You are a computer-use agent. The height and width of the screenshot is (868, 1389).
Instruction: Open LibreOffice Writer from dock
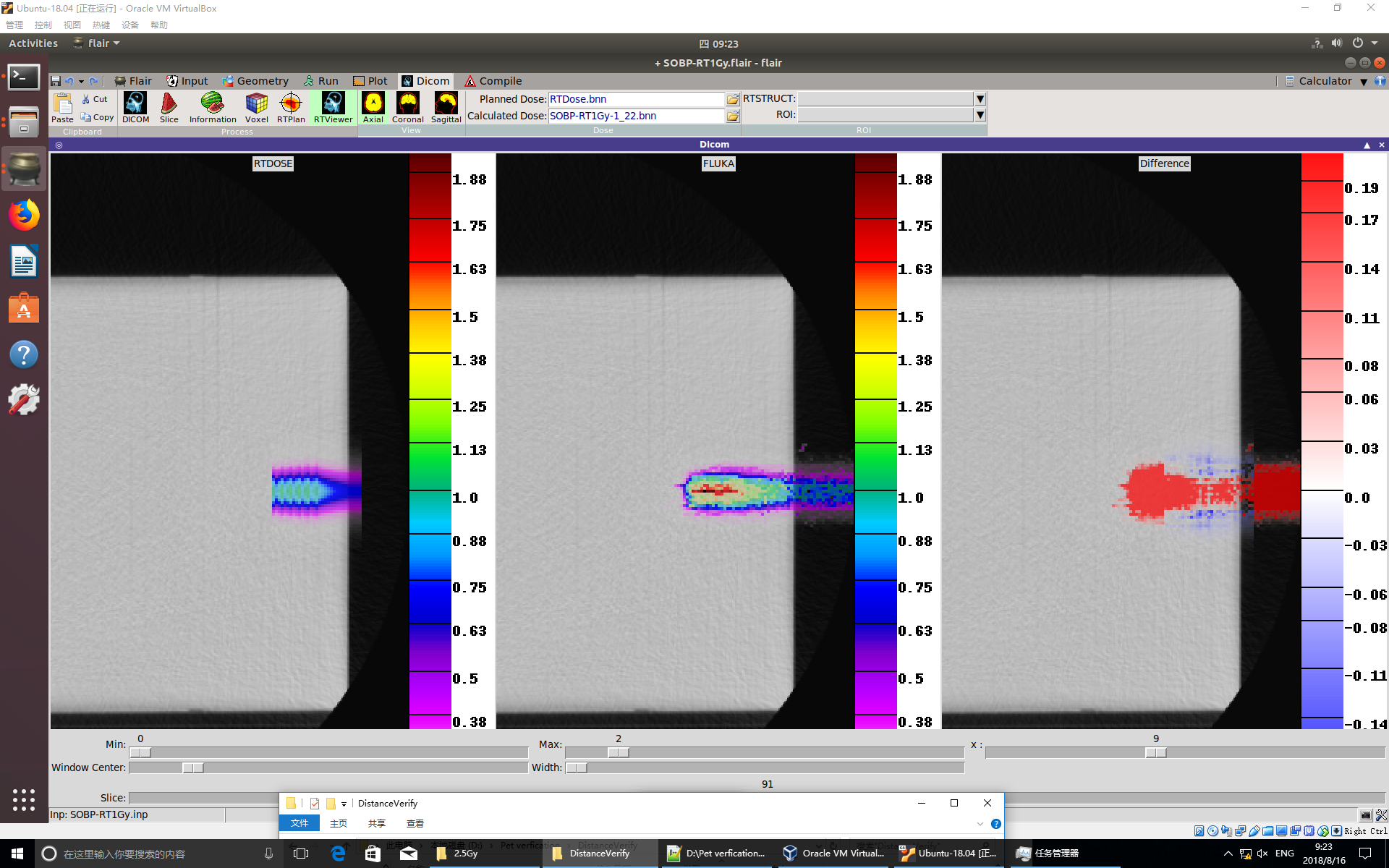[24, 261]
